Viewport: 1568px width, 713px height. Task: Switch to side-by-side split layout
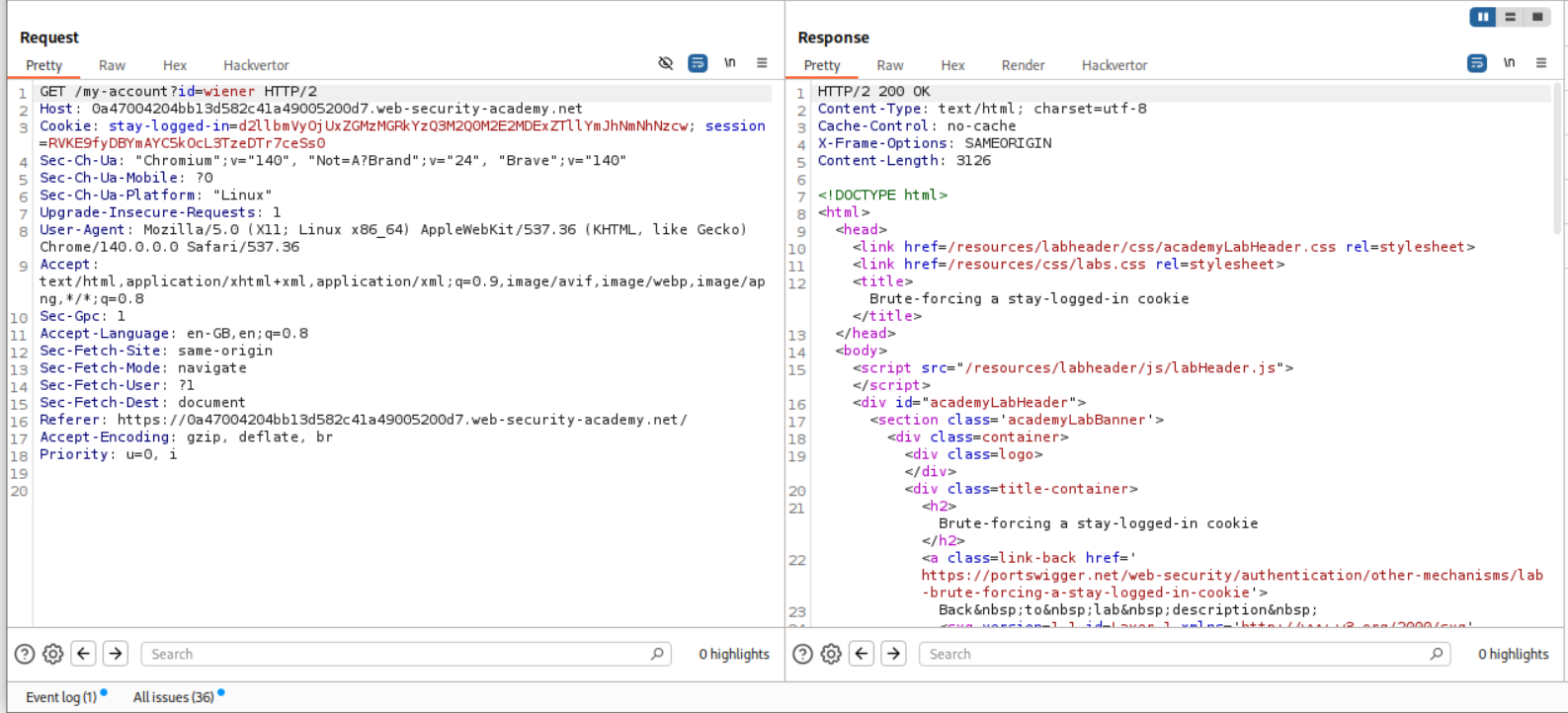[x=1483, y=17]
